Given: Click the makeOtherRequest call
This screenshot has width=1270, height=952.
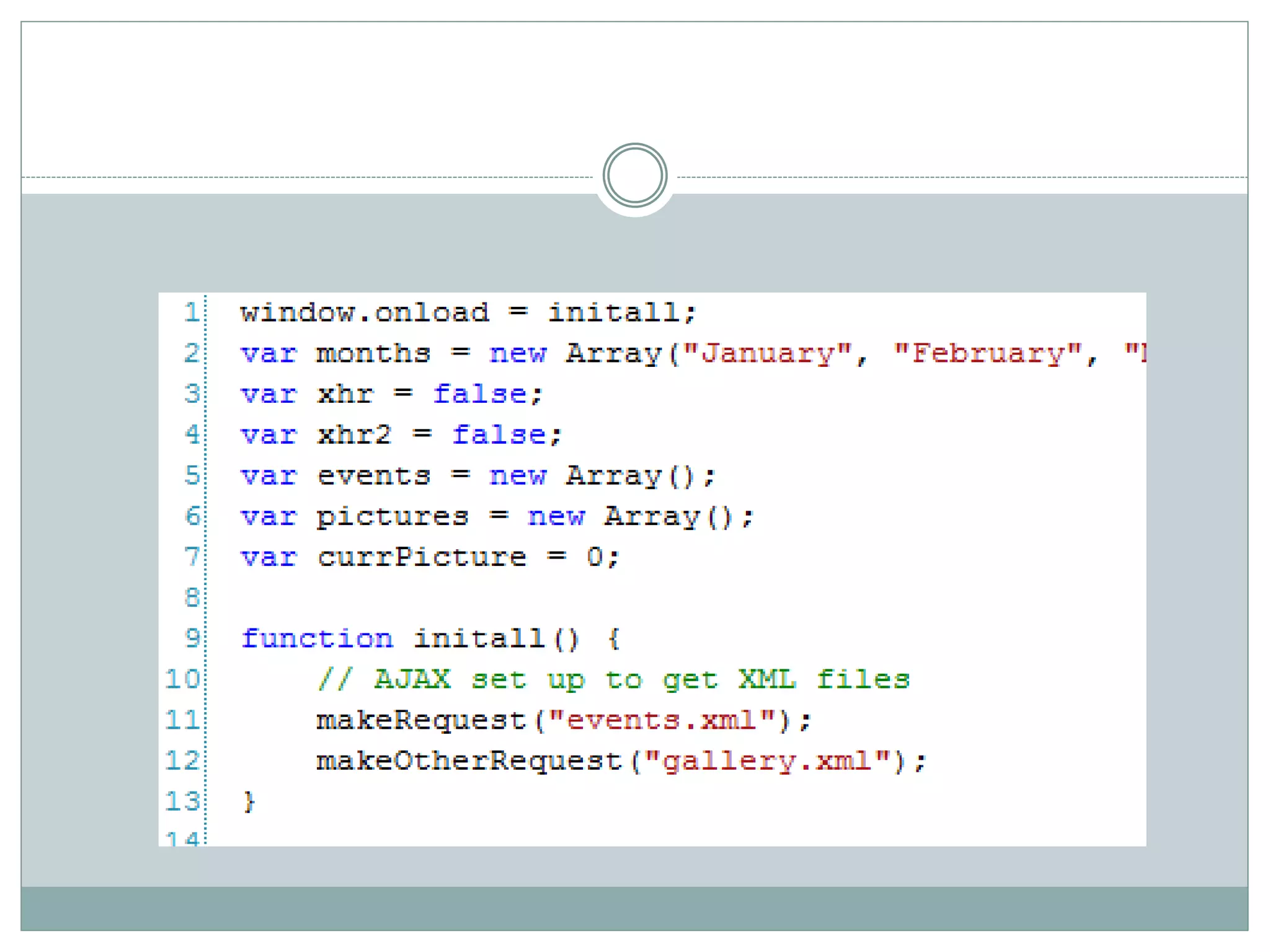Looking at the screenshot, I should (x=469, y=761).
